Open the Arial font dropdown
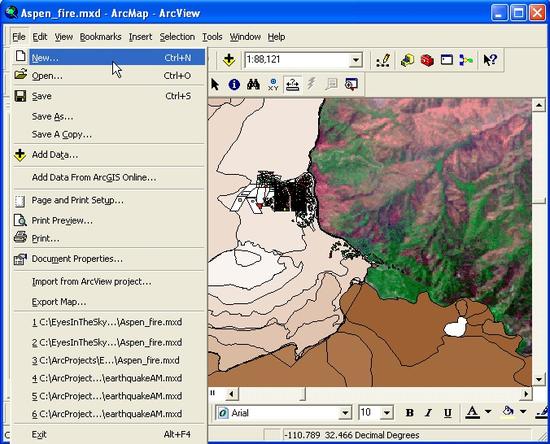 (x=345, y=413)
